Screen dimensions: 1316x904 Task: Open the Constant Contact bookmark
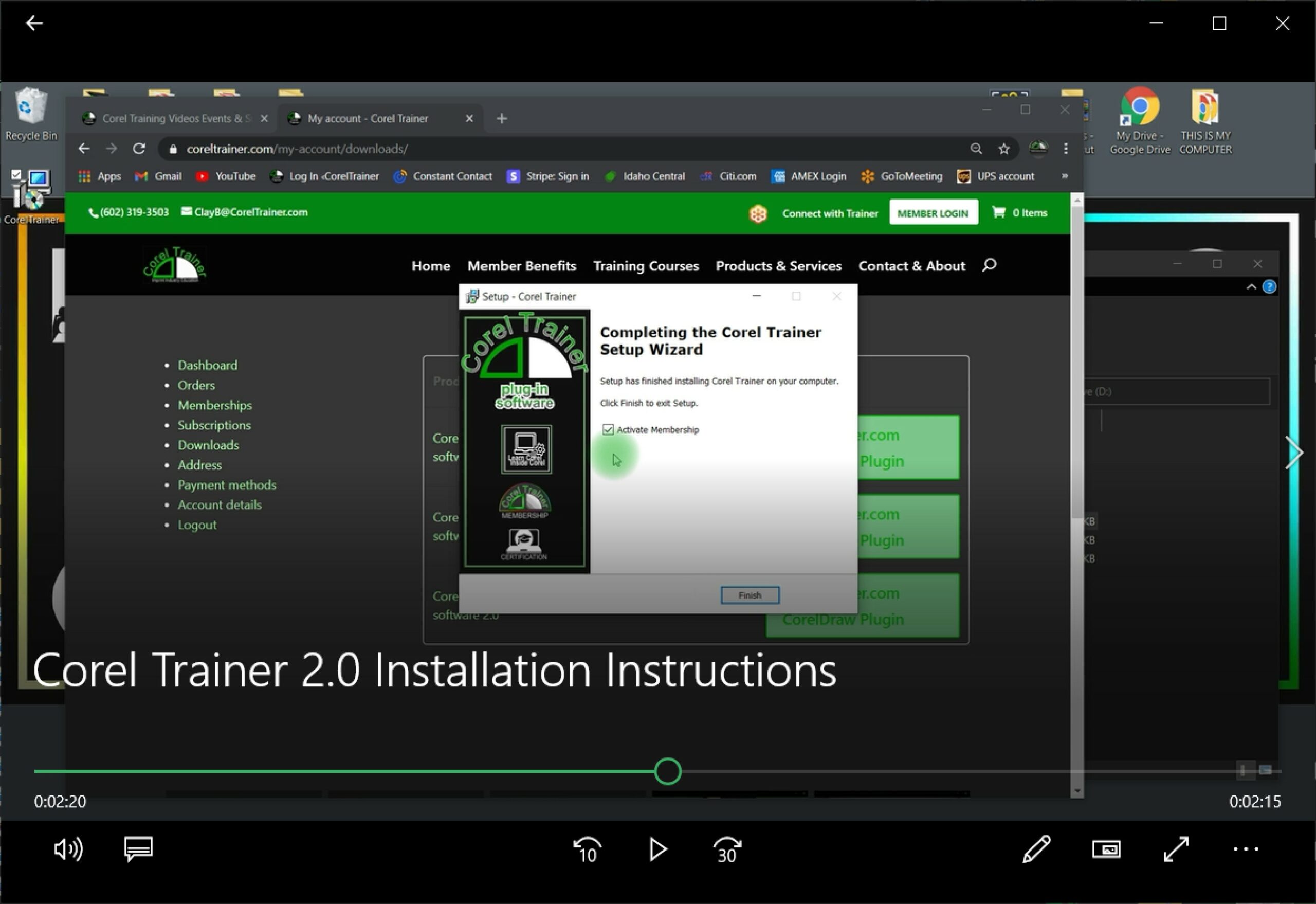tap(443, 176)
